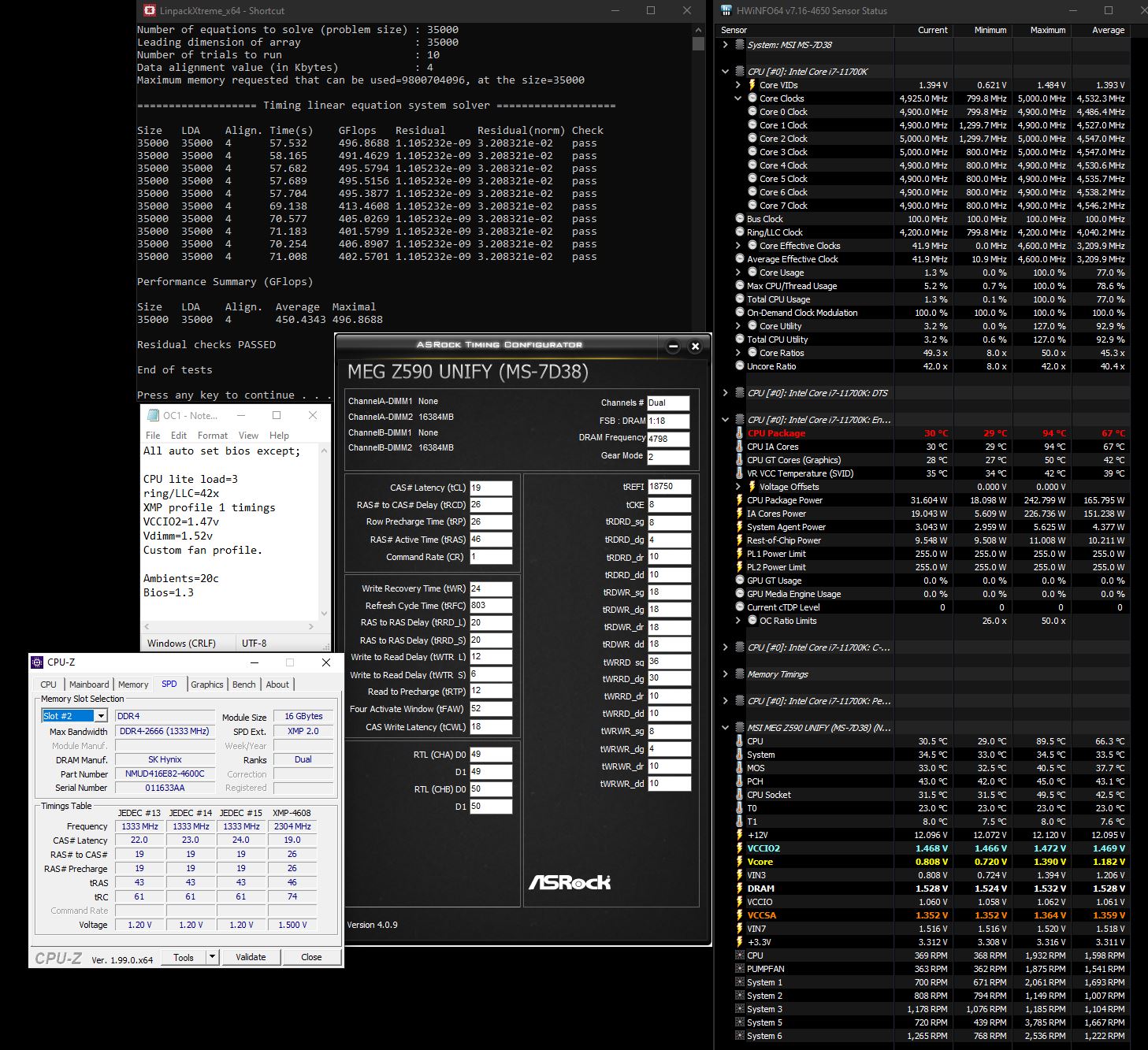This screenshot has width=1148, height=1050.
Task: Click the MOS temperature thermometer icon
Action: [739, 768]
